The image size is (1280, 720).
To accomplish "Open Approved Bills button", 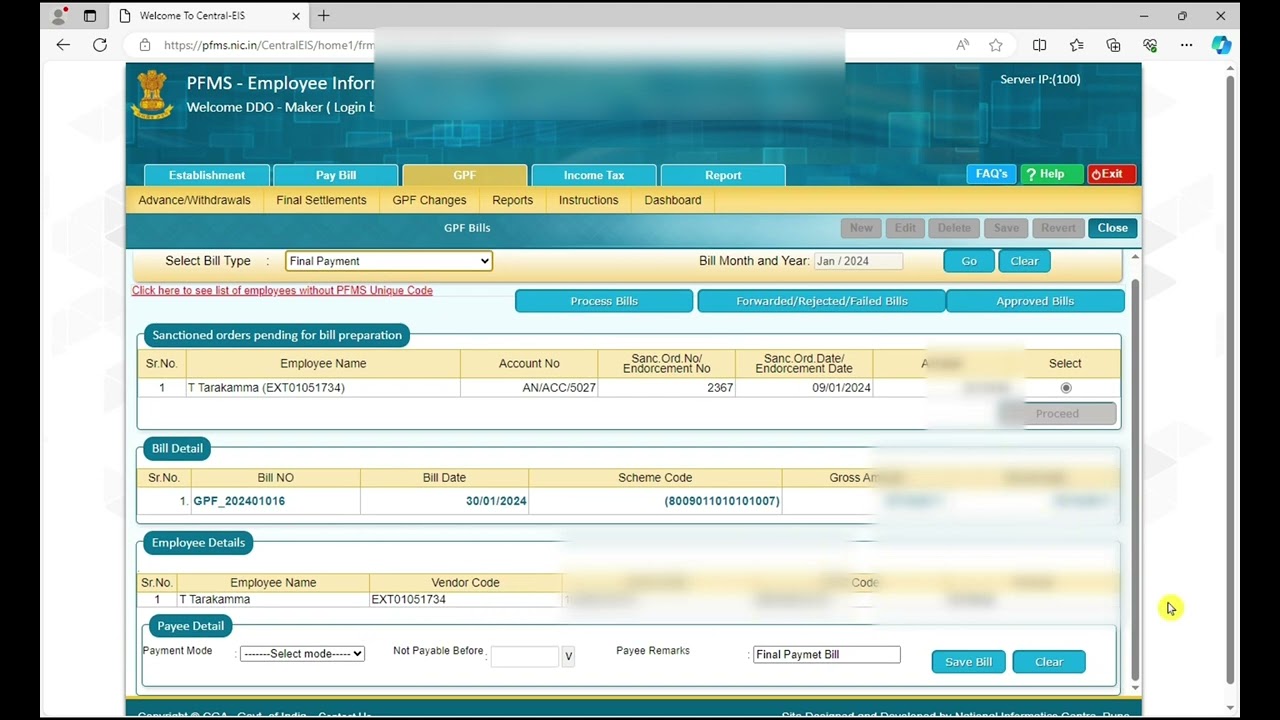I will point(1035,301).
